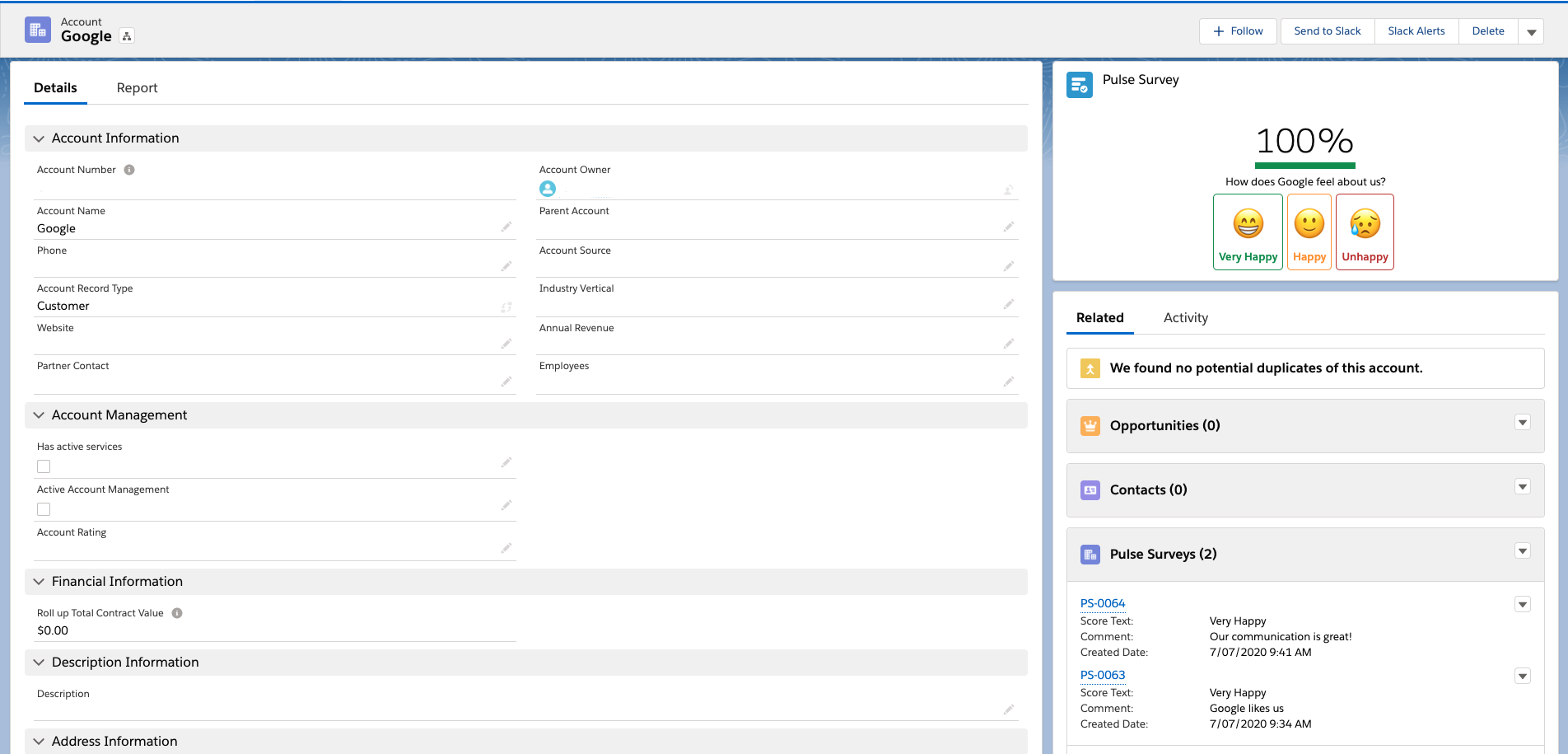Image resolution: width=1568 pixels, height=754 pixels.
Task: Click the Follow button
Action: 1238,31
